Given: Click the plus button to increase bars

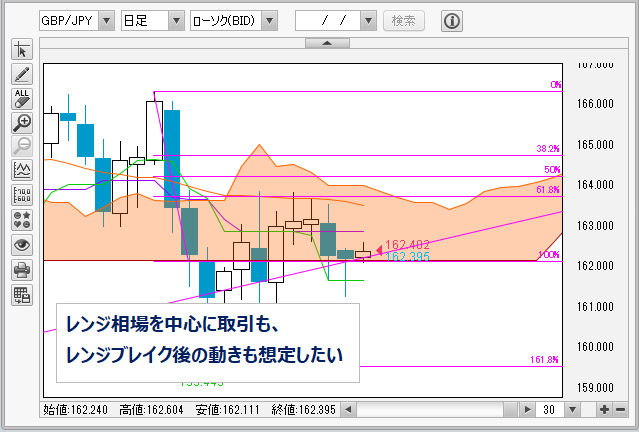Looking at the screenshot, I should (604, 409).
